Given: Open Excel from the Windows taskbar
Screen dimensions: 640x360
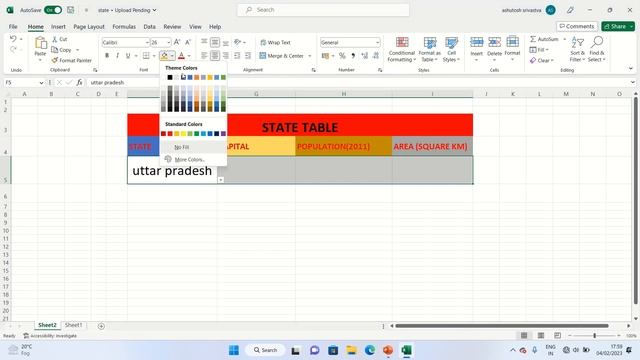Looking at the screenshot, I should [407, 350].
